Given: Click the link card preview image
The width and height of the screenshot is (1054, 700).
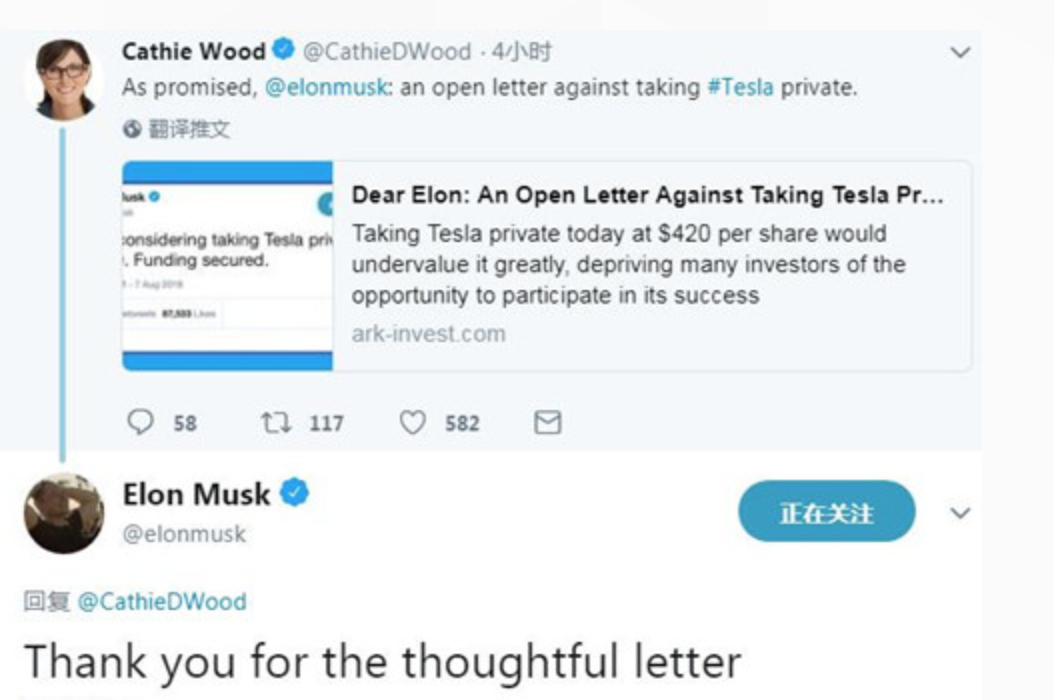Looking at the screenshot, I should point(227,265).
